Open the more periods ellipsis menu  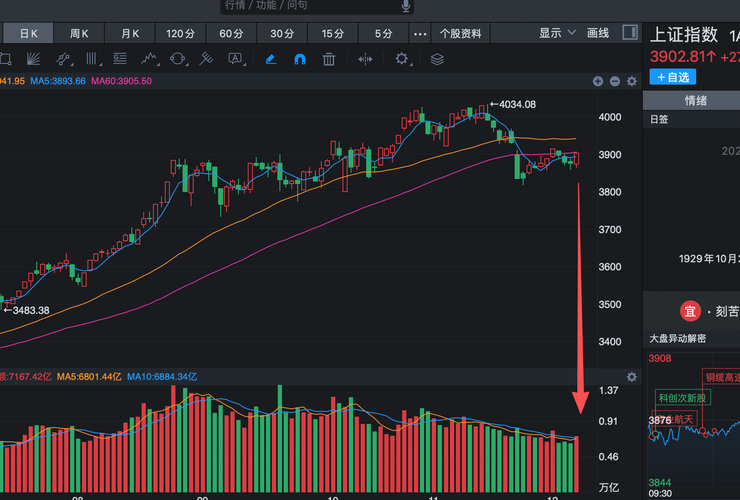coord(420,33)
